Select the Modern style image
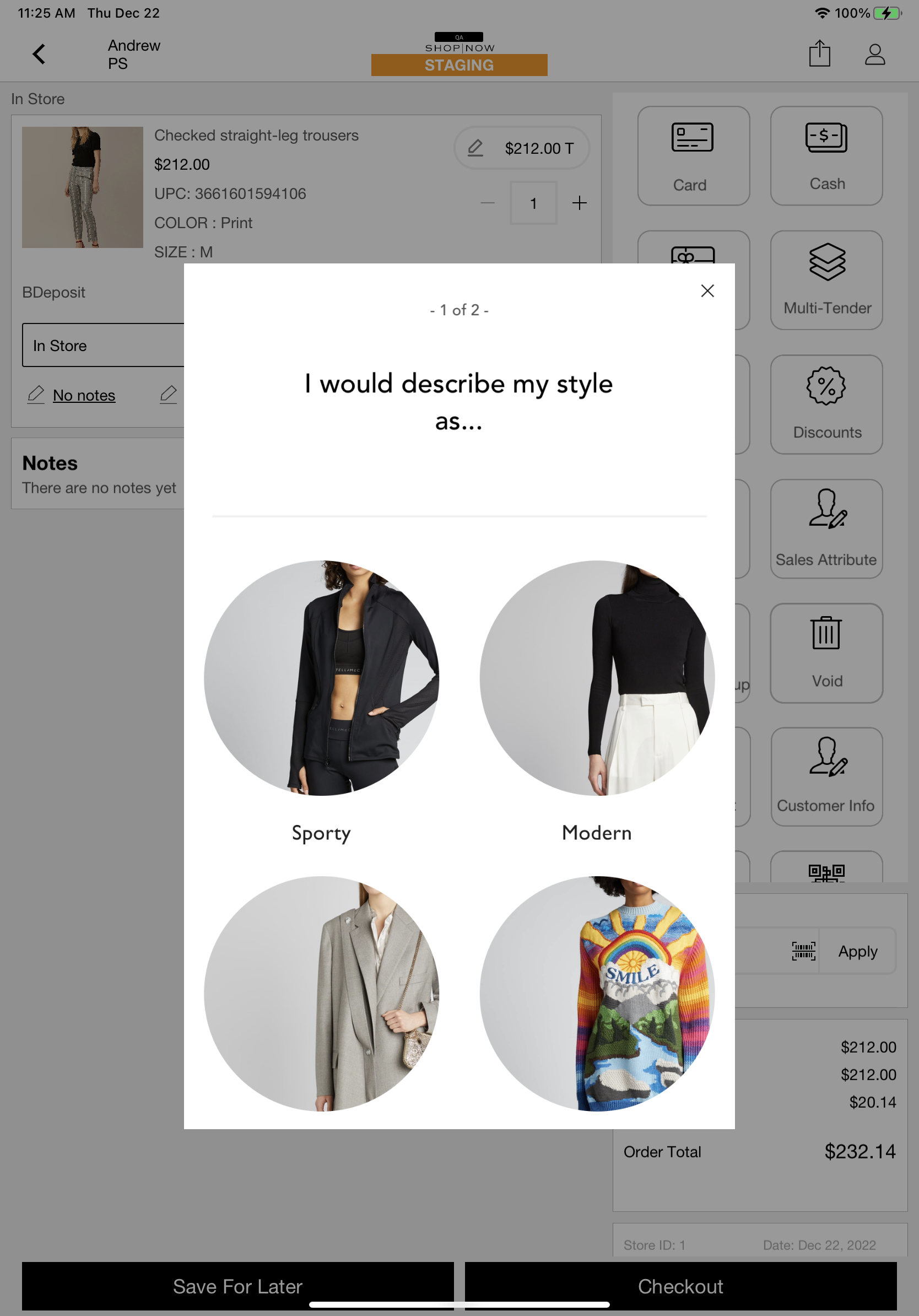 tap(597, 677)
